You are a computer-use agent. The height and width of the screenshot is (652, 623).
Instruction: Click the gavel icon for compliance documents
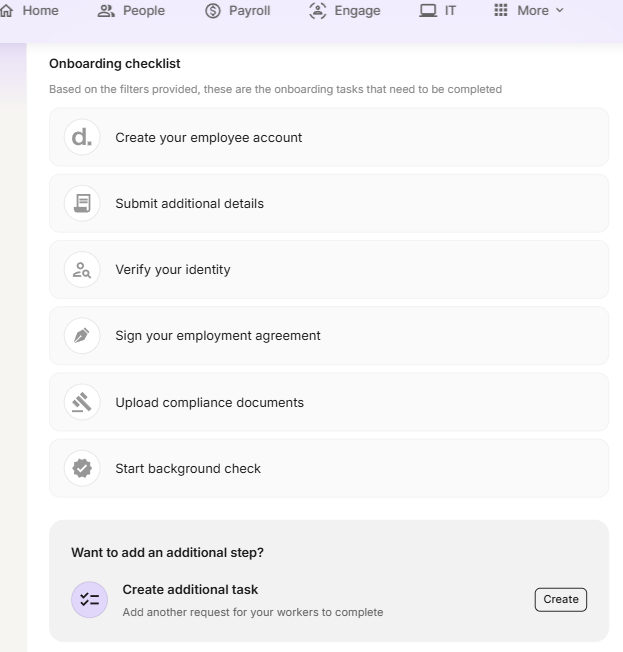(82, 402)
